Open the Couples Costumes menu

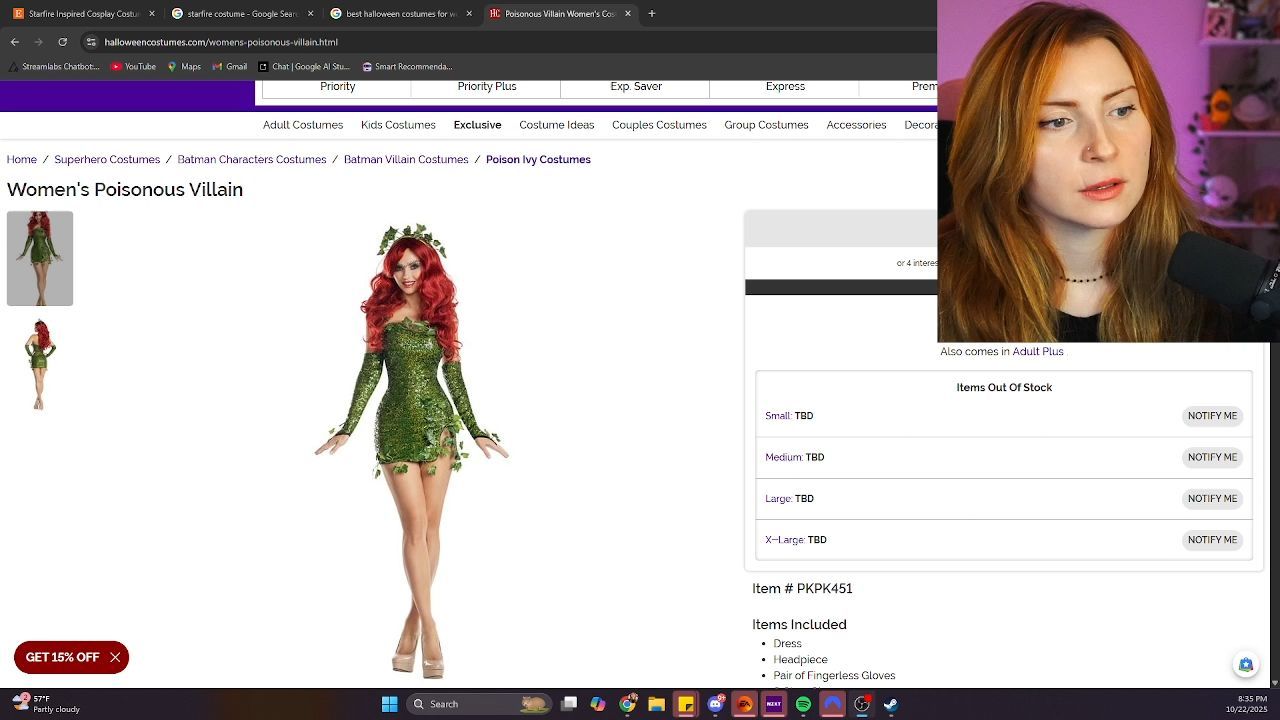pyautogui.click(x=659, y=125)
